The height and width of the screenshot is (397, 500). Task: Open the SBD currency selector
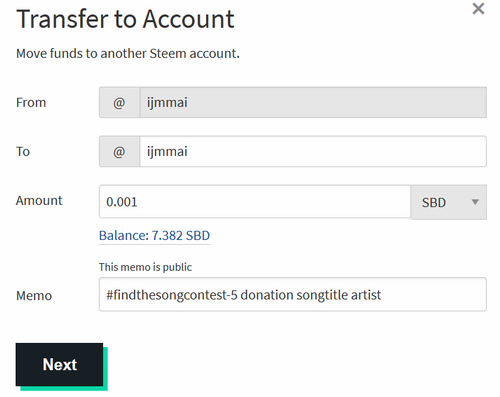tap(449, 202)
